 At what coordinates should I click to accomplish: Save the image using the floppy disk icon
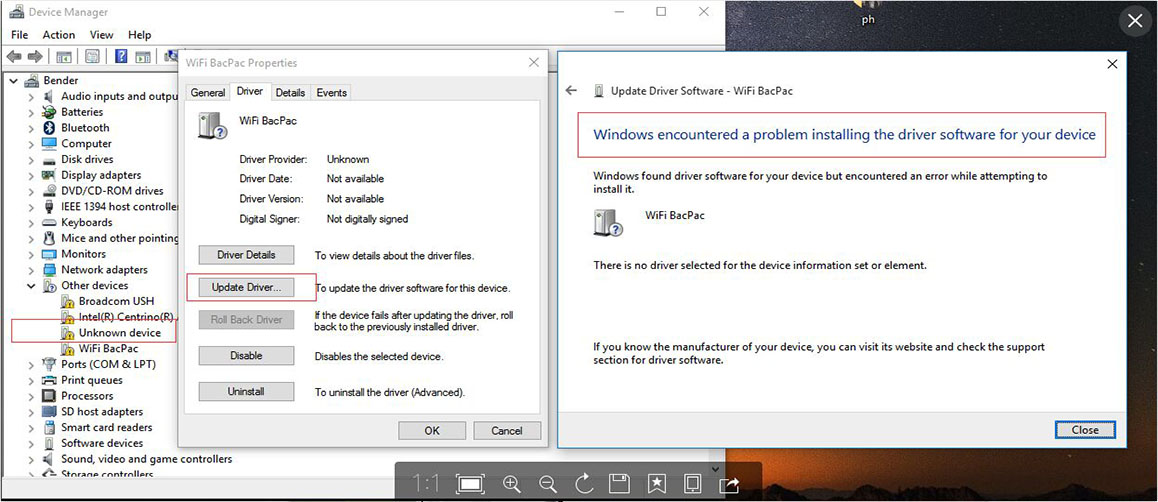click(x=620, y=483)
